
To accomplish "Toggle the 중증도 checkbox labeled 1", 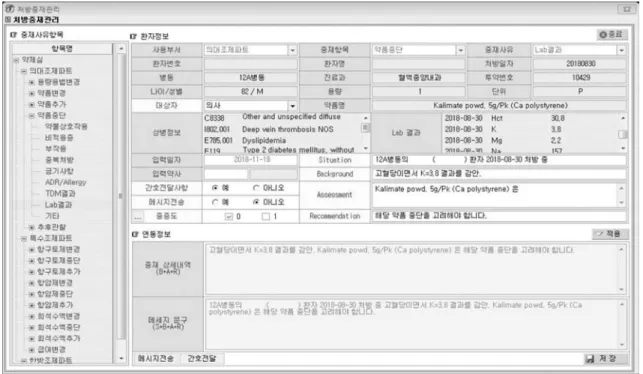I will 266,217.
